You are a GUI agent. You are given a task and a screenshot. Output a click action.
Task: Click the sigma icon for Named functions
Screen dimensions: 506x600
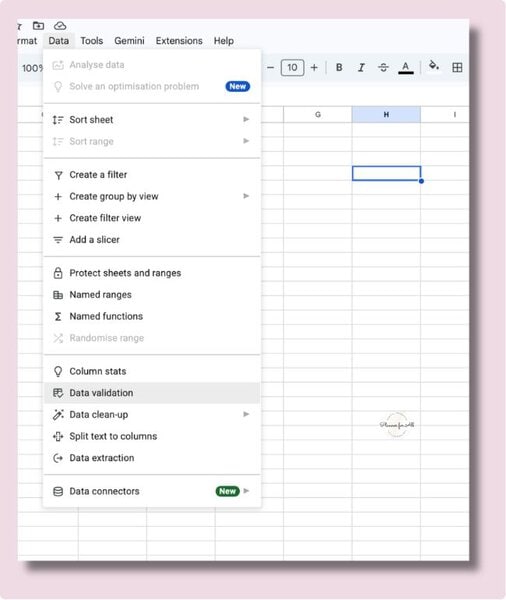[x=58, y=316]
